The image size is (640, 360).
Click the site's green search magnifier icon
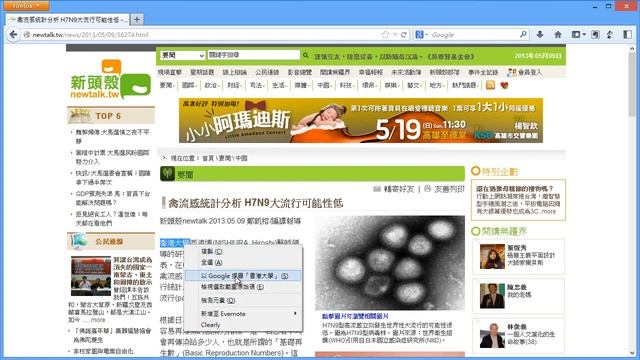click(305, 55)
